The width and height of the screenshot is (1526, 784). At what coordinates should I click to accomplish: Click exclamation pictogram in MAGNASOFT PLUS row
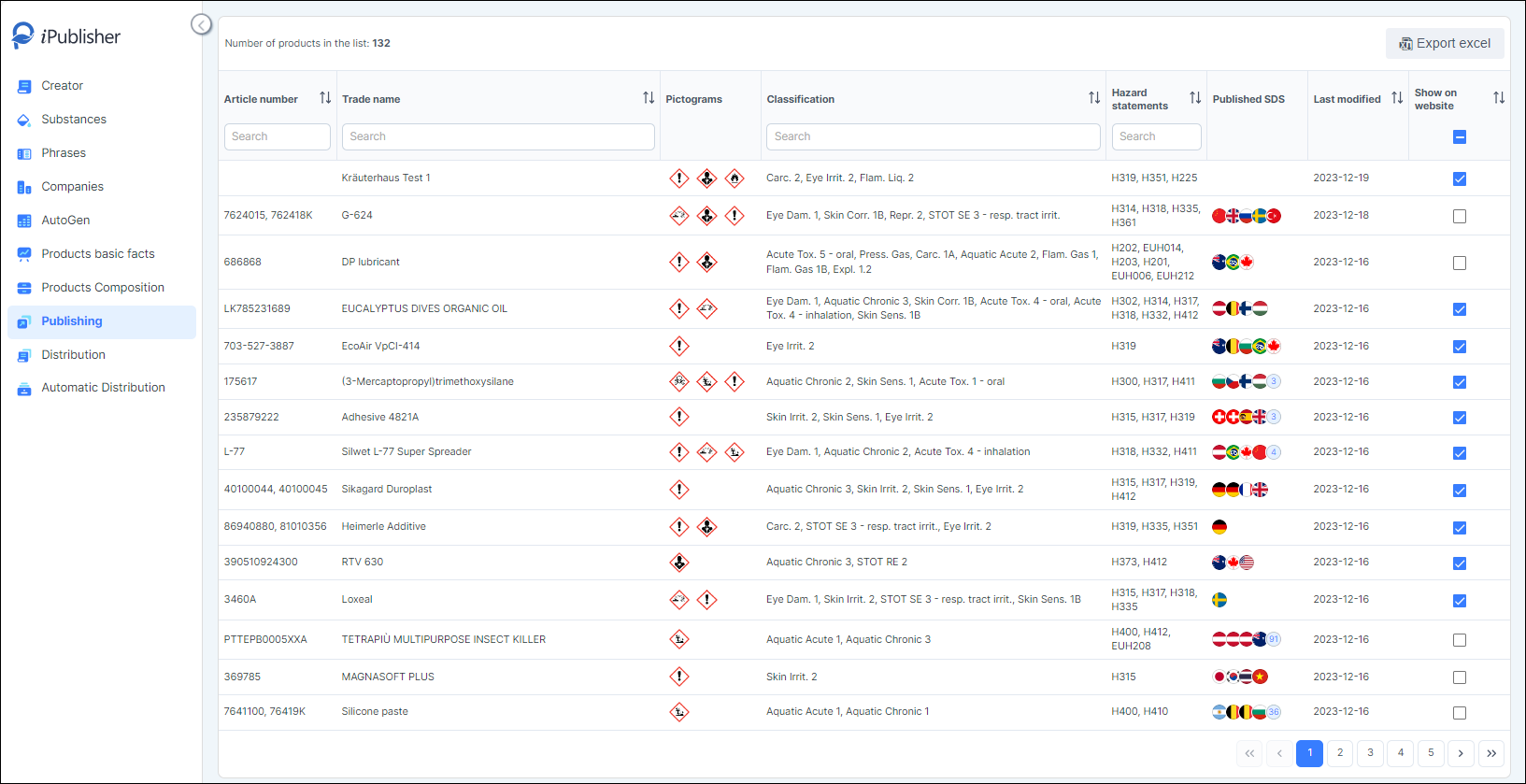click(x=679, y=677)
